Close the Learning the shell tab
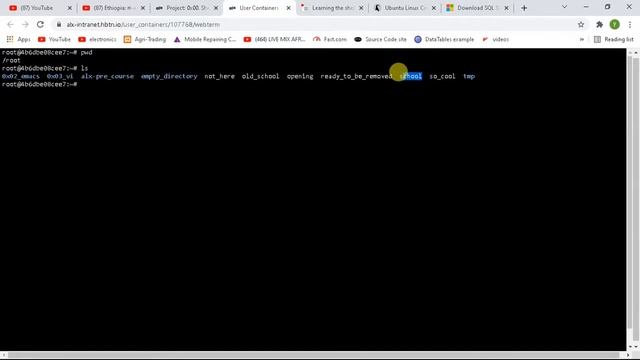640x360 pixels. tap(361, 8)
